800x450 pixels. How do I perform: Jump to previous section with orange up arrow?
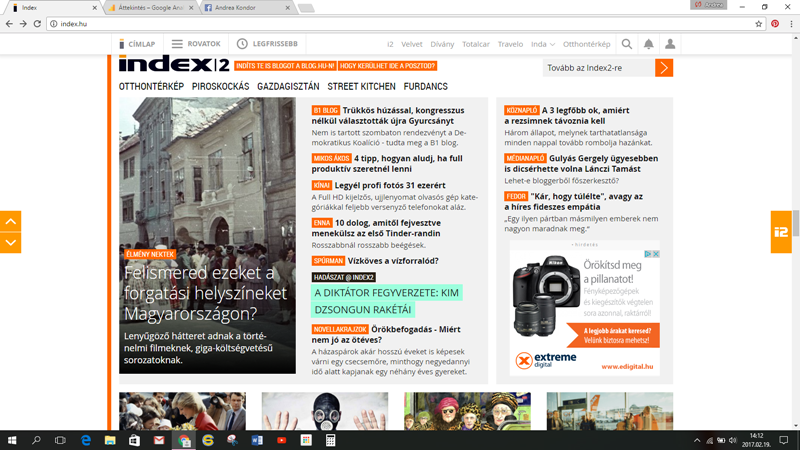11,221
